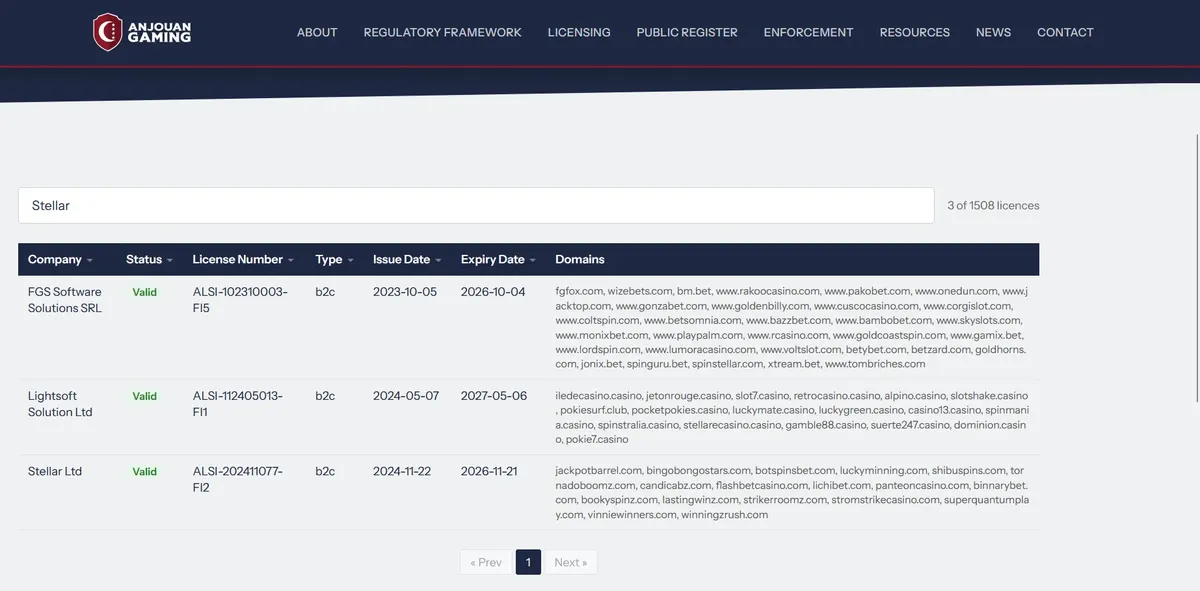Click issue date 2024-11-22
The height and width of the screenshot is (591, 1200).
402,471
